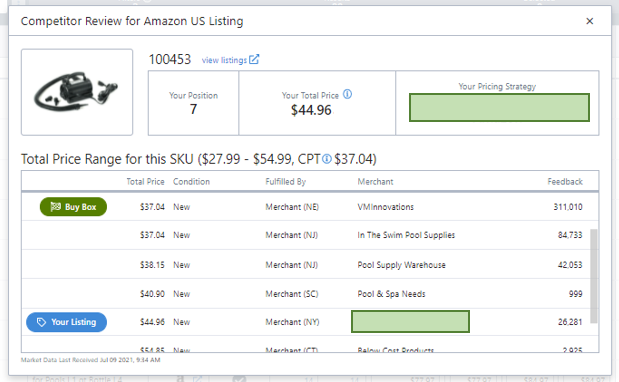The width and height of the screenshot is (619, 382).
Task: Click the VMInnovations merchant row
Action: coord(310,207)
